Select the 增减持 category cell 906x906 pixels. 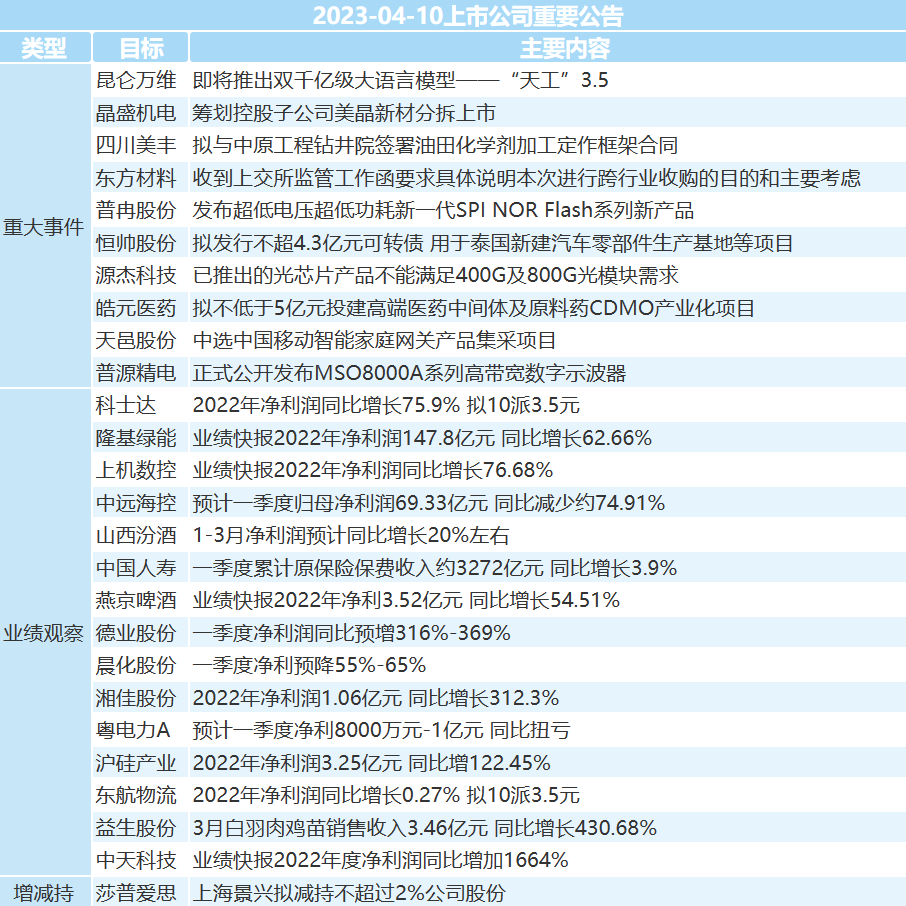click(x=43, y=893)
